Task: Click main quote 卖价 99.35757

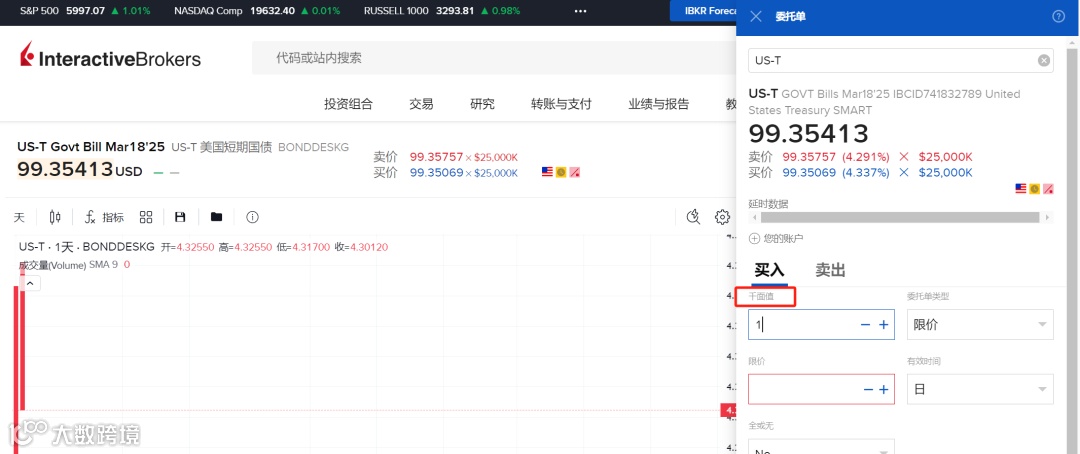Action: [x=436, y=156]
